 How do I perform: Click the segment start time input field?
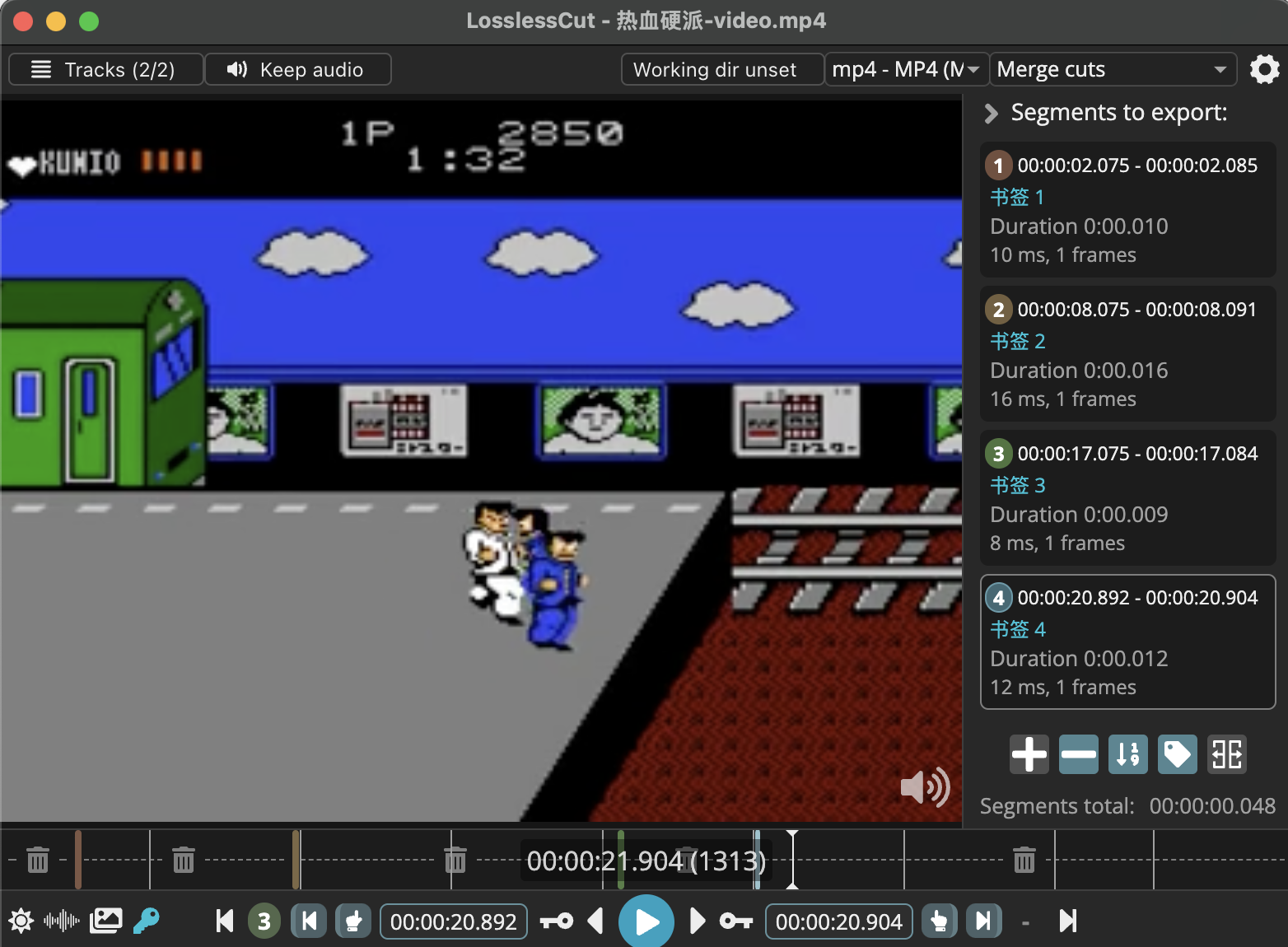454,921
